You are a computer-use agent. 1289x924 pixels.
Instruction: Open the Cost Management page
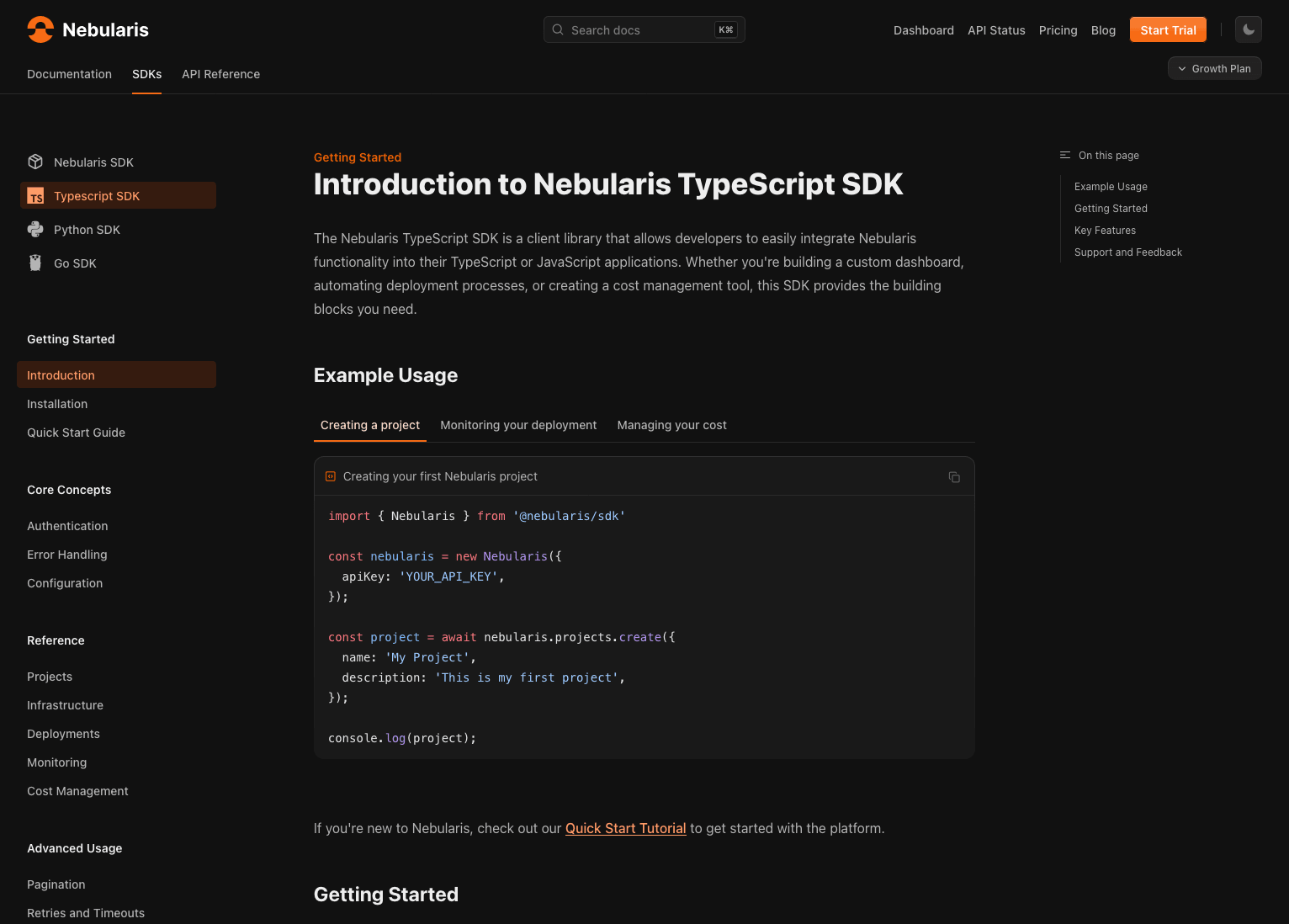coord(77,791)
